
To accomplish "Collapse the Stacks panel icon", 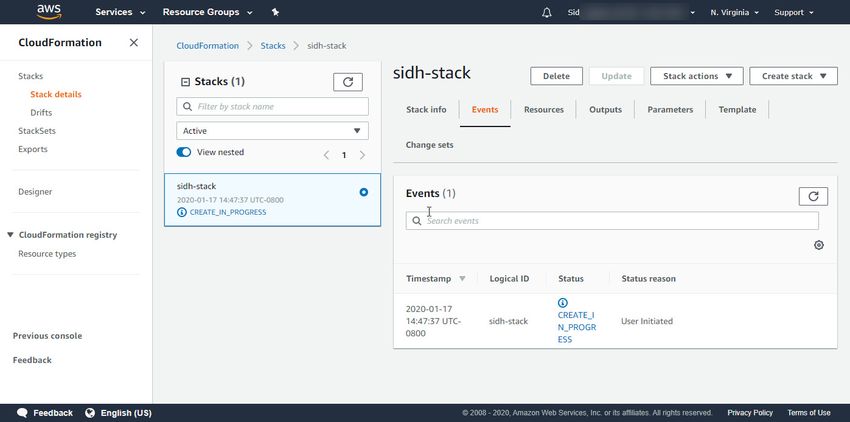I will coord(185,82).
